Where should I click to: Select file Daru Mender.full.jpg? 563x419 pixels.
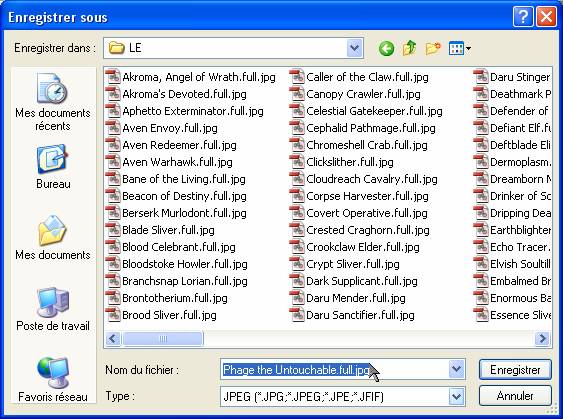point(348,298)
